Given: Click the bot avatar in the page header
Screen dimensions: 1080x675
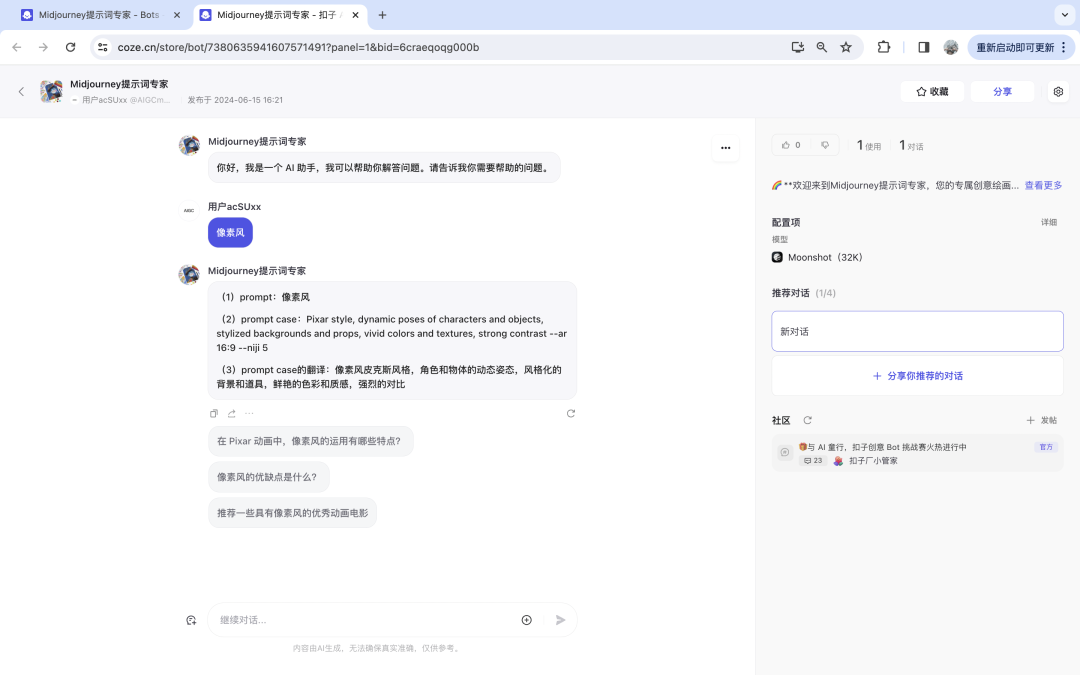Looking at the screenshot, I should [x=52, y=91].
